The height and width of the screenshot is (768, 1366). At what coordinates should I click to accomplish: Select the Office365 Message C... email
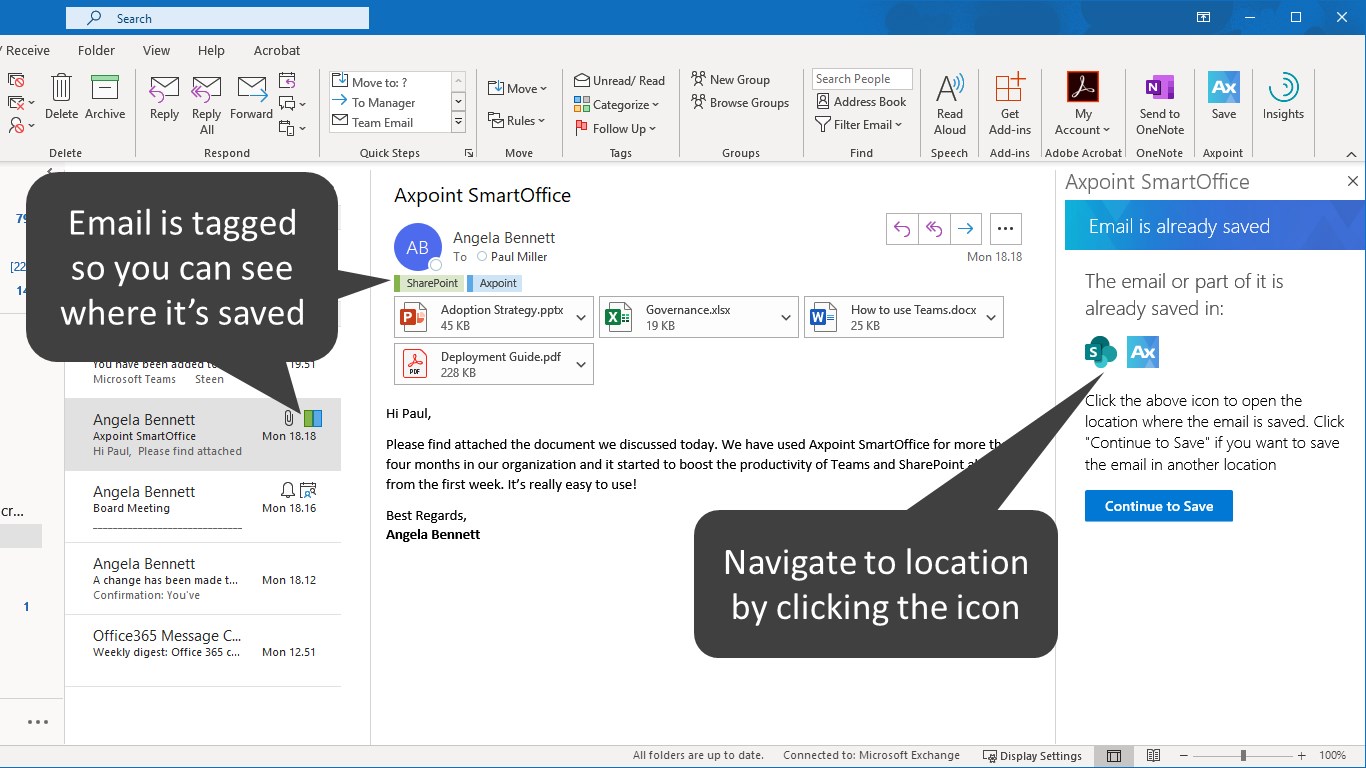(203, 651)
